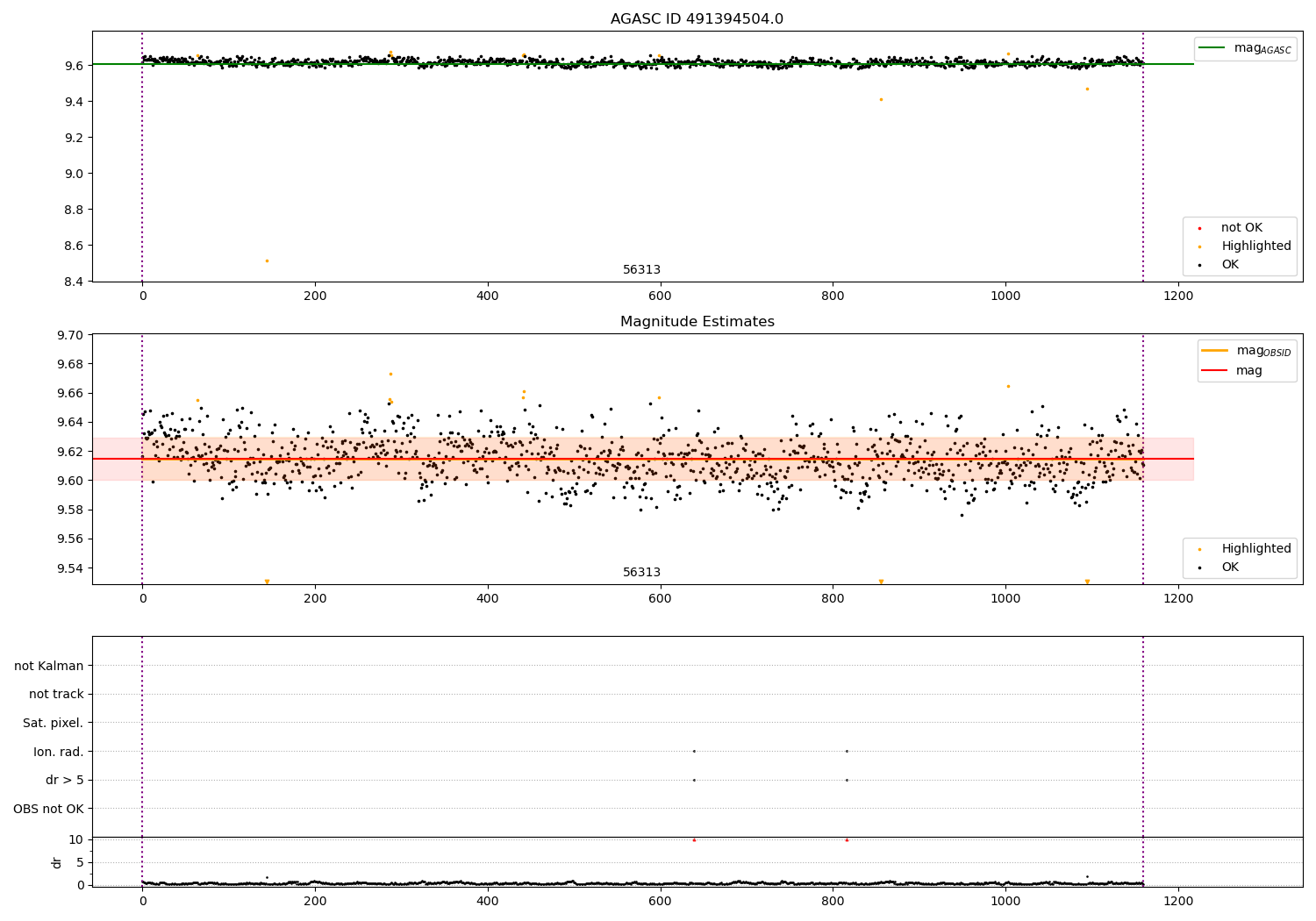Click the 'OBS not OK' row label

(49, 810)
